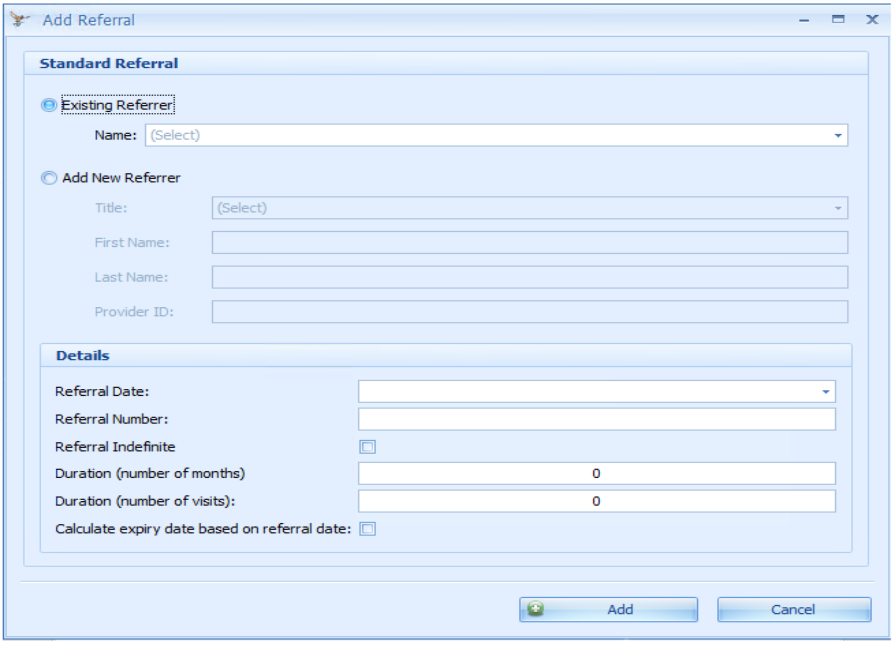The image size is (895, 650).
Task: Minimize the Add Referral window
Action: point(804,20)
